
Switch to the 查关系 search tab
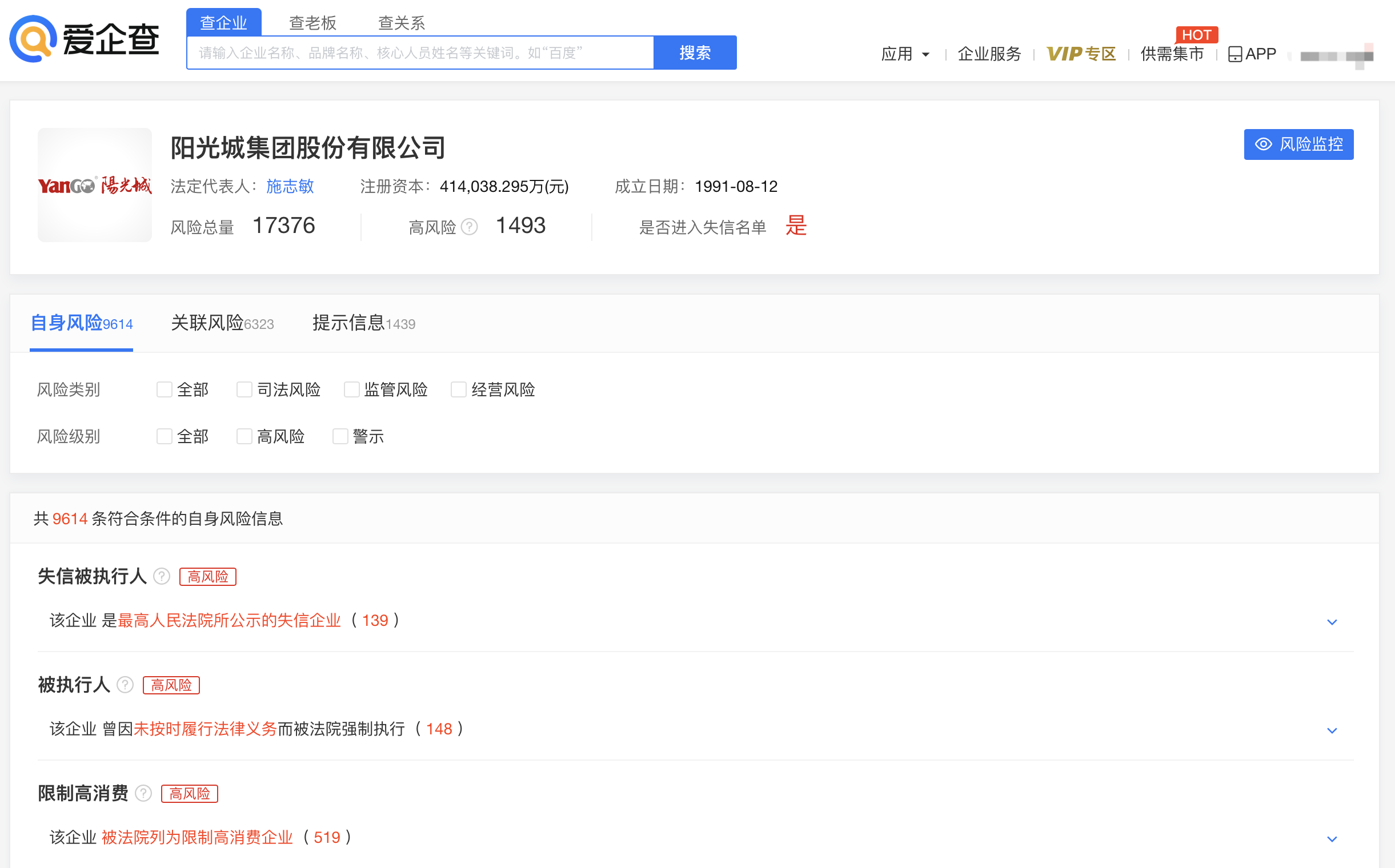click(402, 22)
